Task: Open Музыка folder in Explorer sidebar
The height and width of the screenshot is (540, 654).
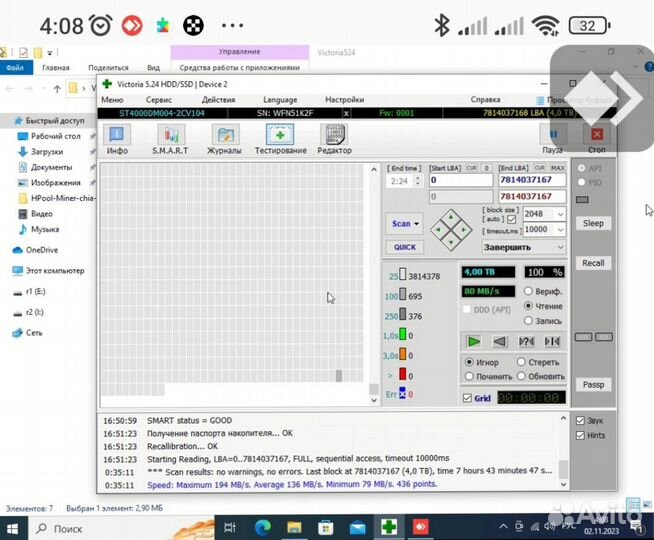Action: [45, 229]
